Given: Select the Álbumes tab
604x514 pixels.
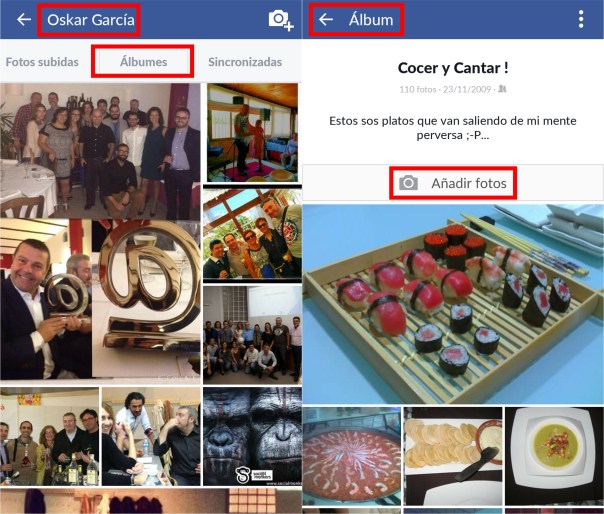Looking at the screenshot, I should coord(143,62).
